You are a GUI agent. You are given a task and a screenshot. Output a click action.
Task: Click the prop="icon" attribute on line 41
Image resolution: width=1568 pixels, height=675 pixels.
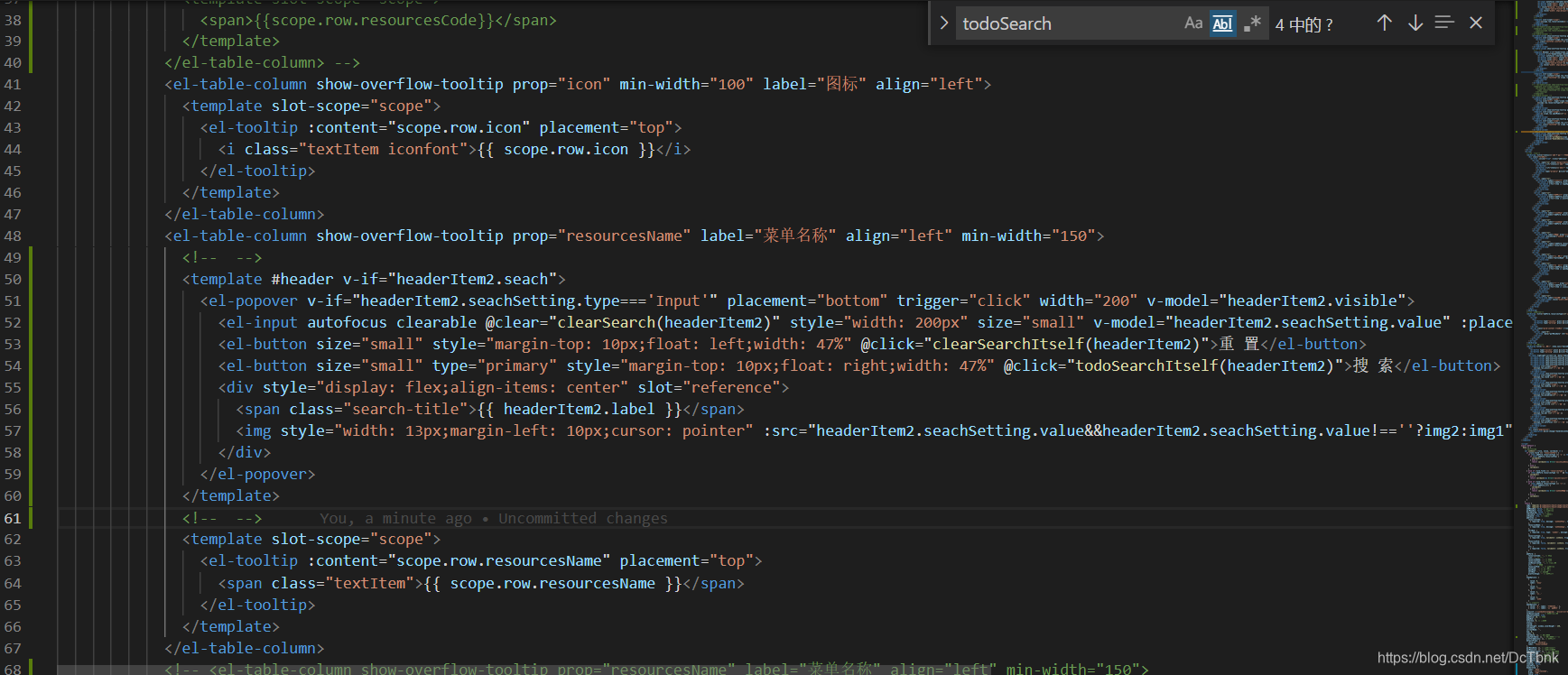(x=561, y=84)
